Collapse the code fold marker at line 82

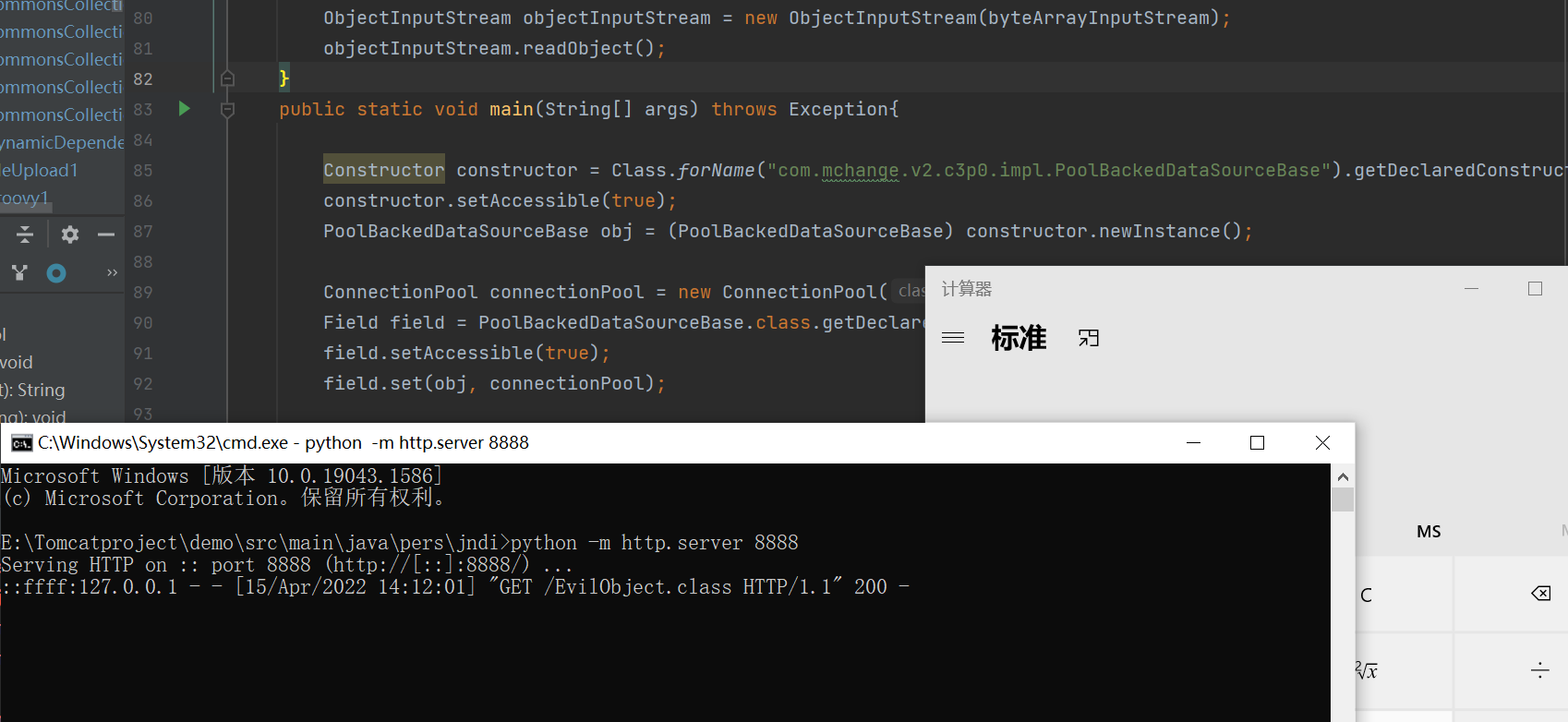coord(227,78)
